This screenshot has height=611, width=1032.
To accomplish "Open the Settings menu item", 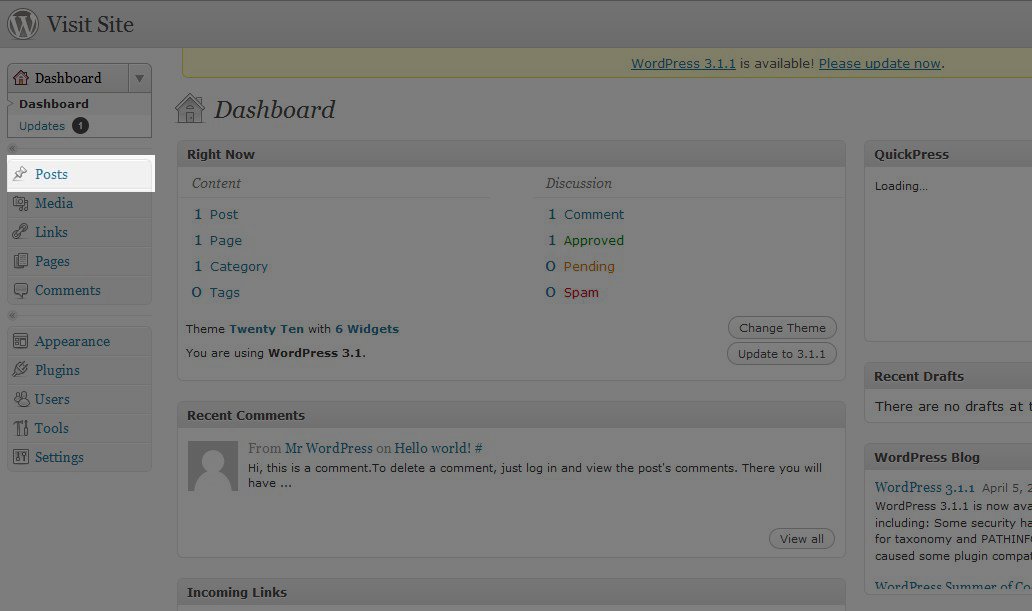I will coord(59,457).
